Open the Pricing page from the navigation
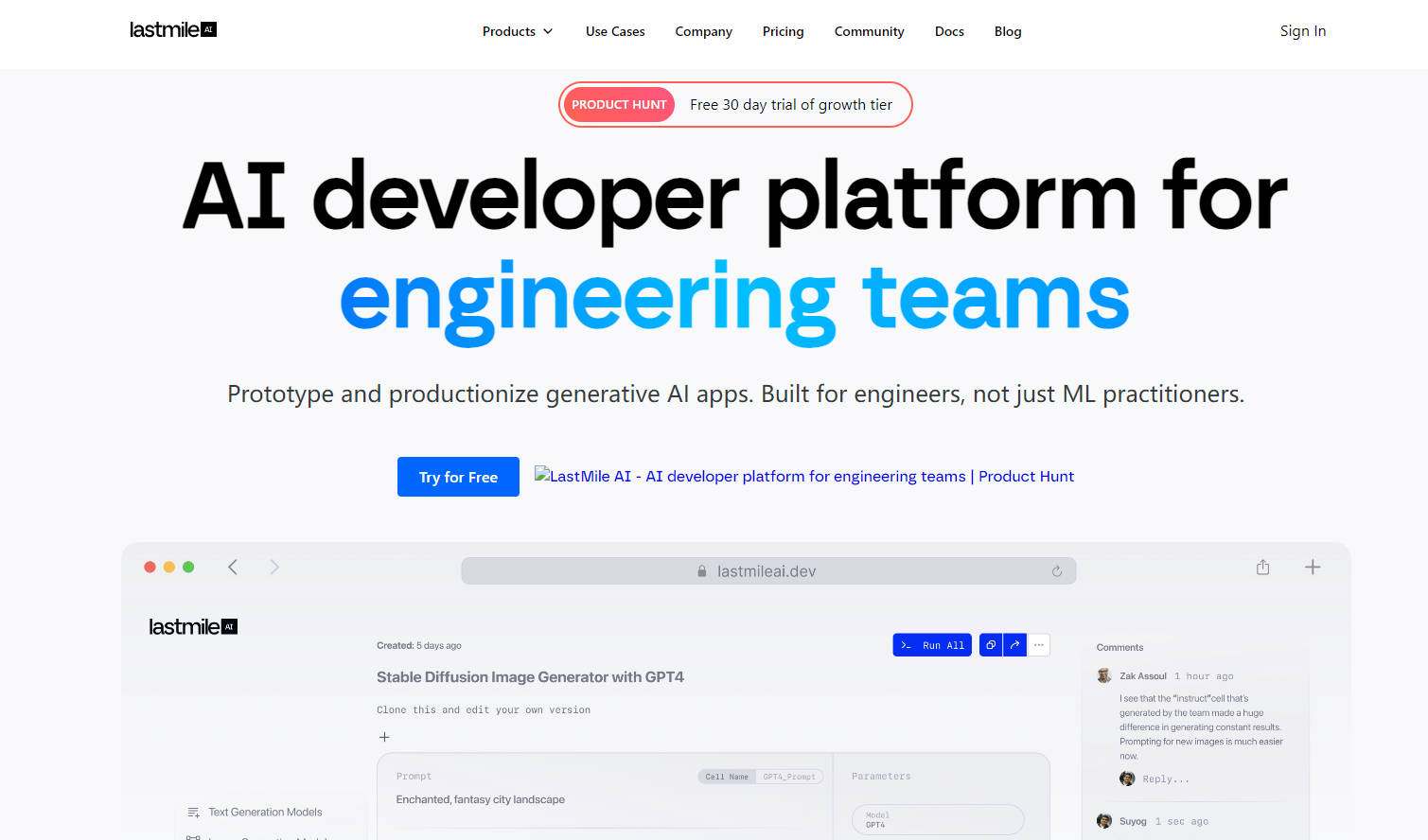 point(783,31)
